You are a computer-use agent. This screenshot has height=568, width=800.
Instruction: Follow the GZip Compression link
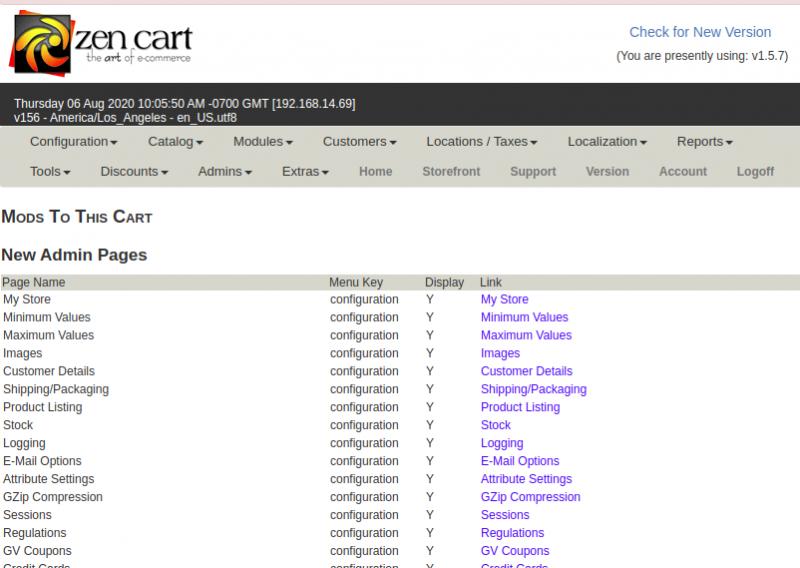530,497
